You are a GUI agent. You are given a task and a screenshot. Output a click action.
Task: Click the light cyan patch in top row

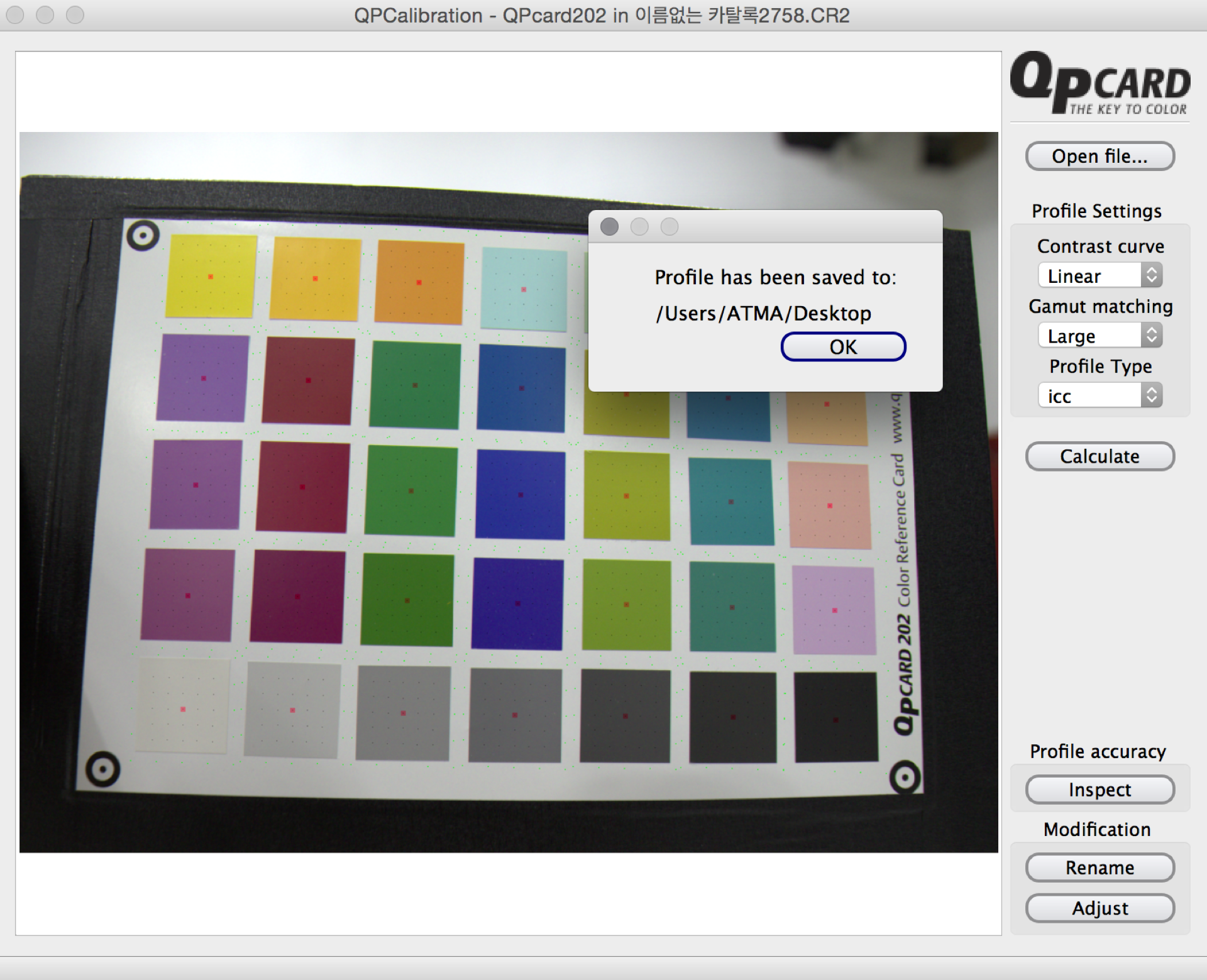point(524,289)
